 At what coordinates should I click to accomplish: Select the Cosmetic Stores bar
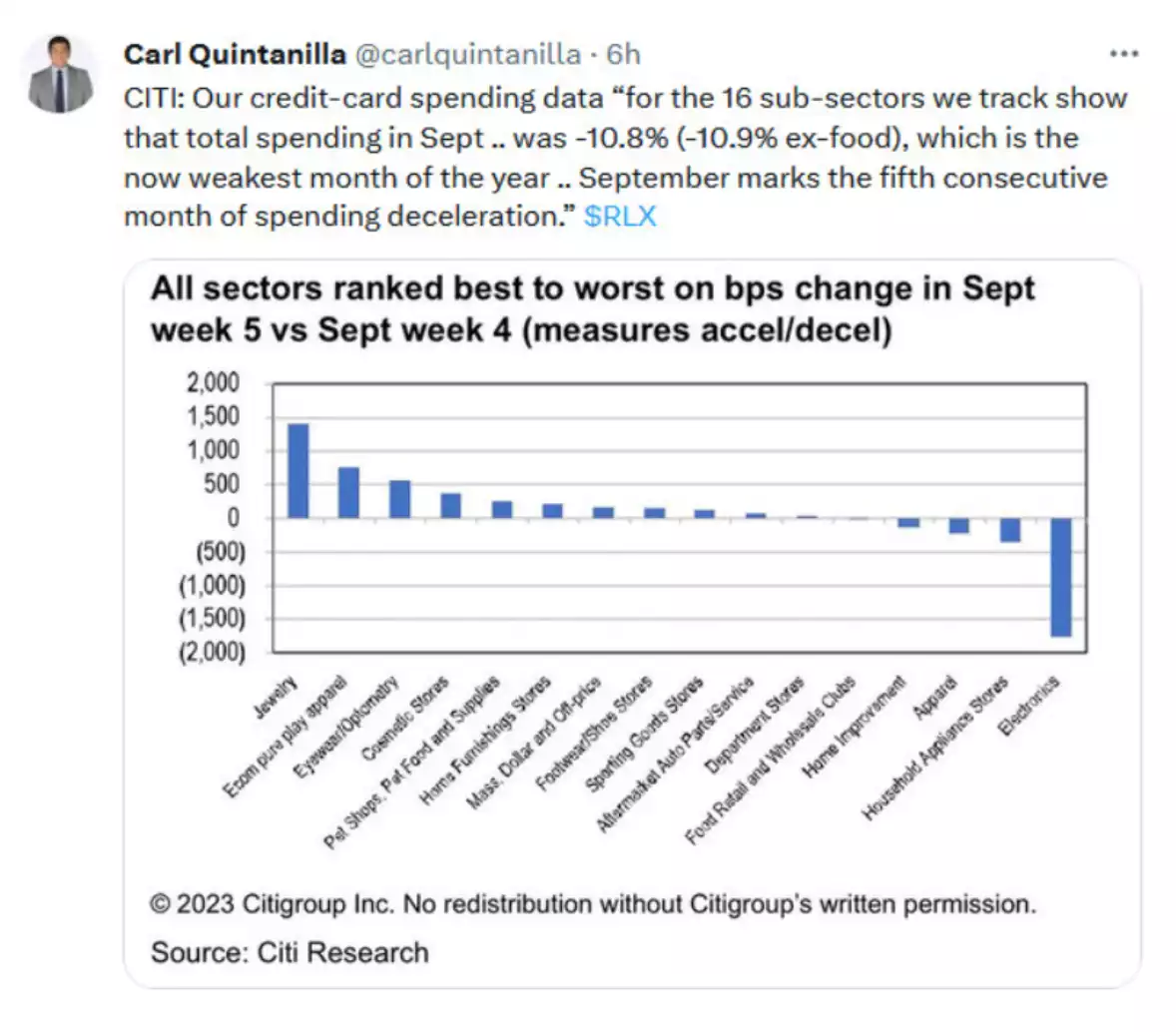(450, 505)
